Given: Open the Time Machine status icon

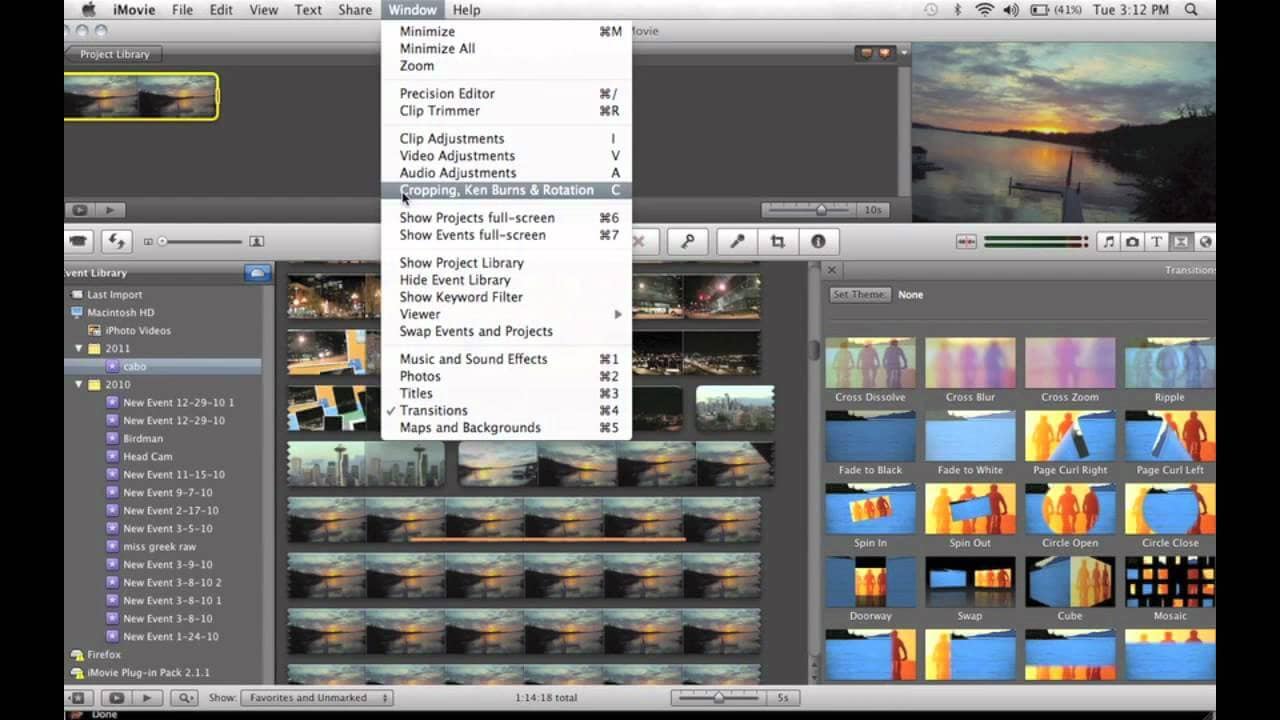Looking at the screenshot, I should [931, 10].
